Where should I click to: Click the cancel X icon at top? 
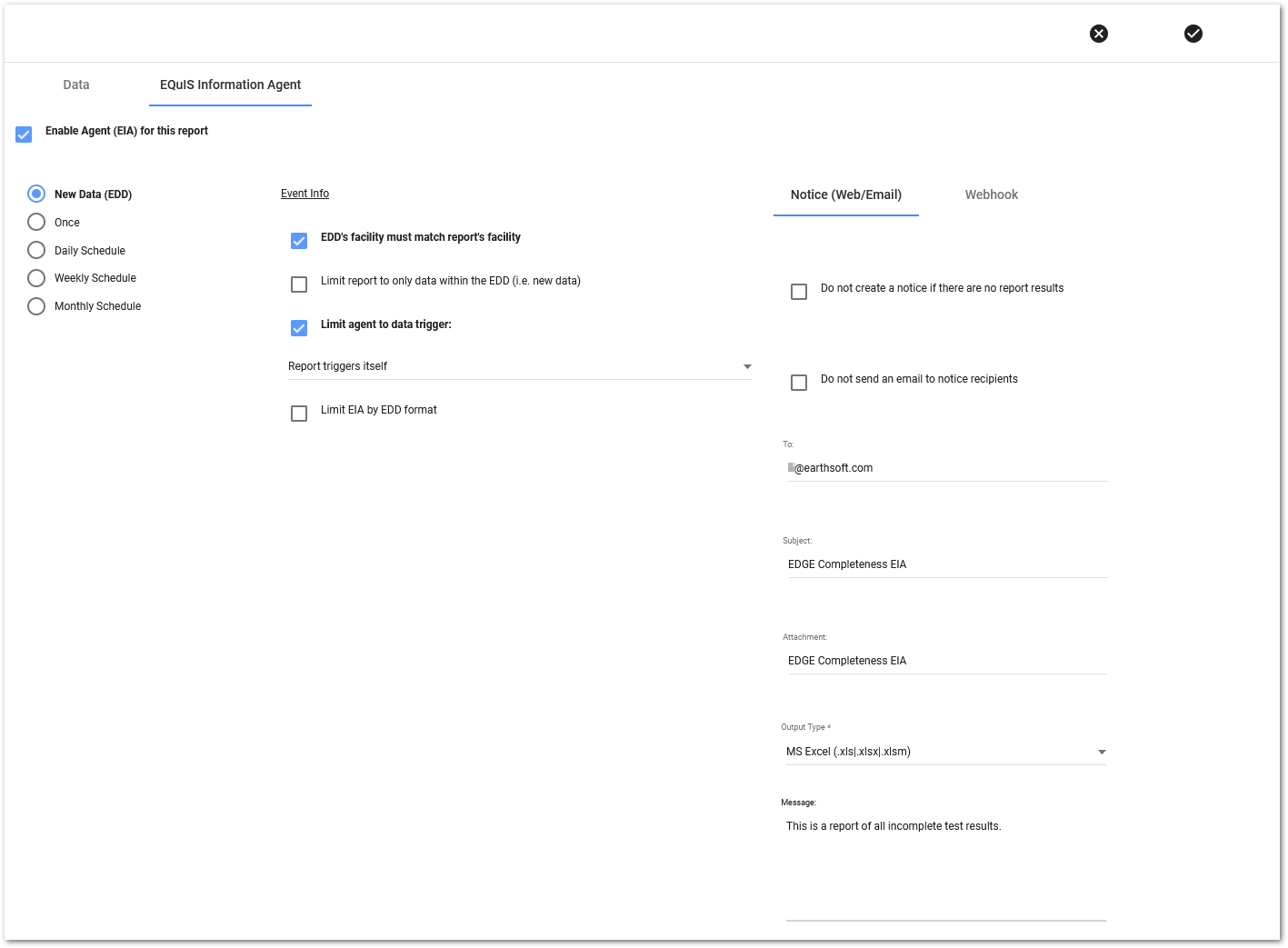pos(1099,34)
